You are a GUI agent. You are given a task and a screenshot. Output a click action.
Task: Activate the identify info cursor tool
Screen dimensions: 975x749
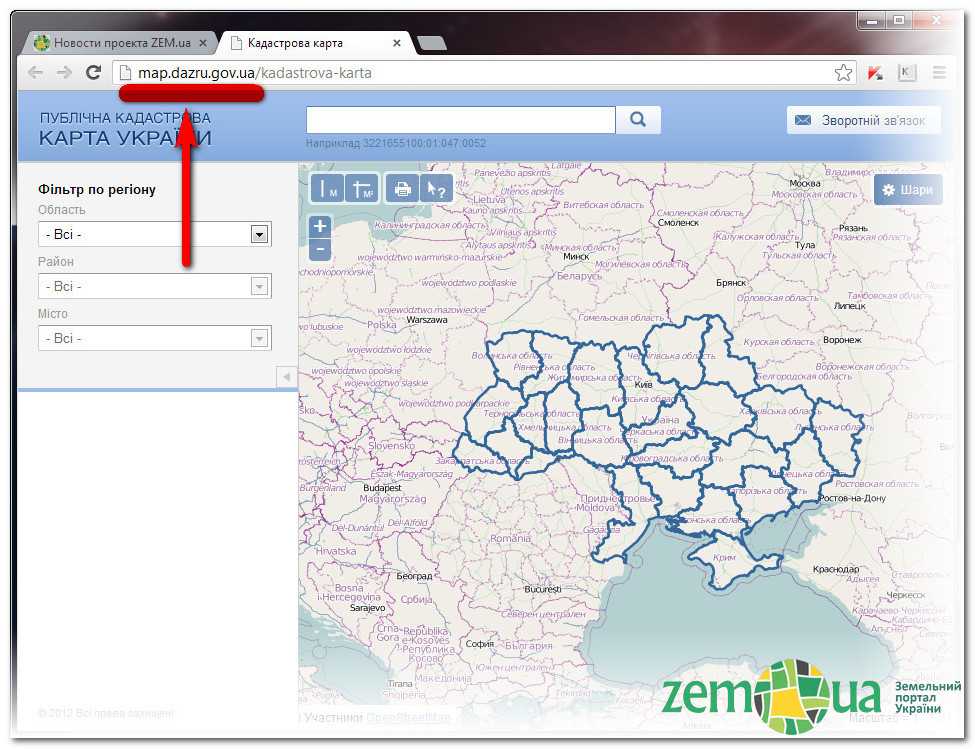click(x=436, y=188)
